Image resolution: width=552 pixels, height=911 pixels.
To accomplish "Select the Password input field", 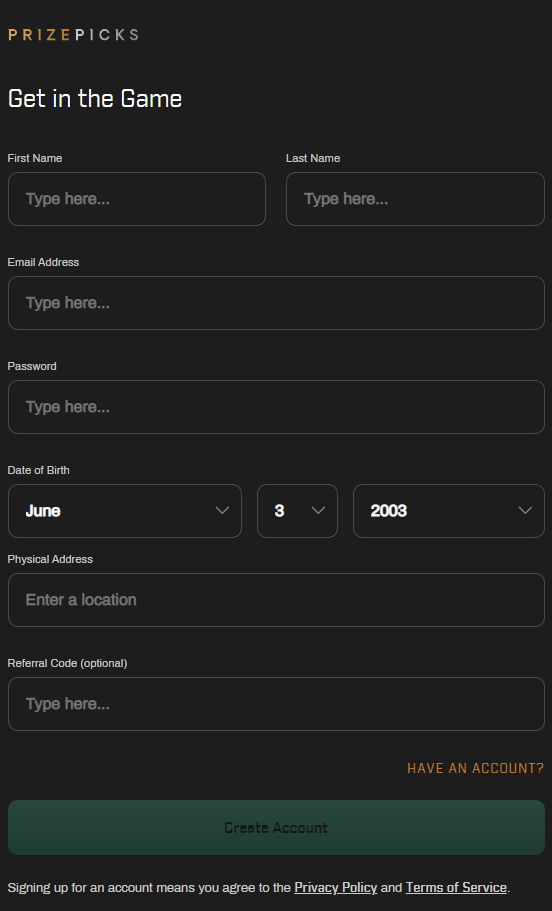I will [276, 407].
